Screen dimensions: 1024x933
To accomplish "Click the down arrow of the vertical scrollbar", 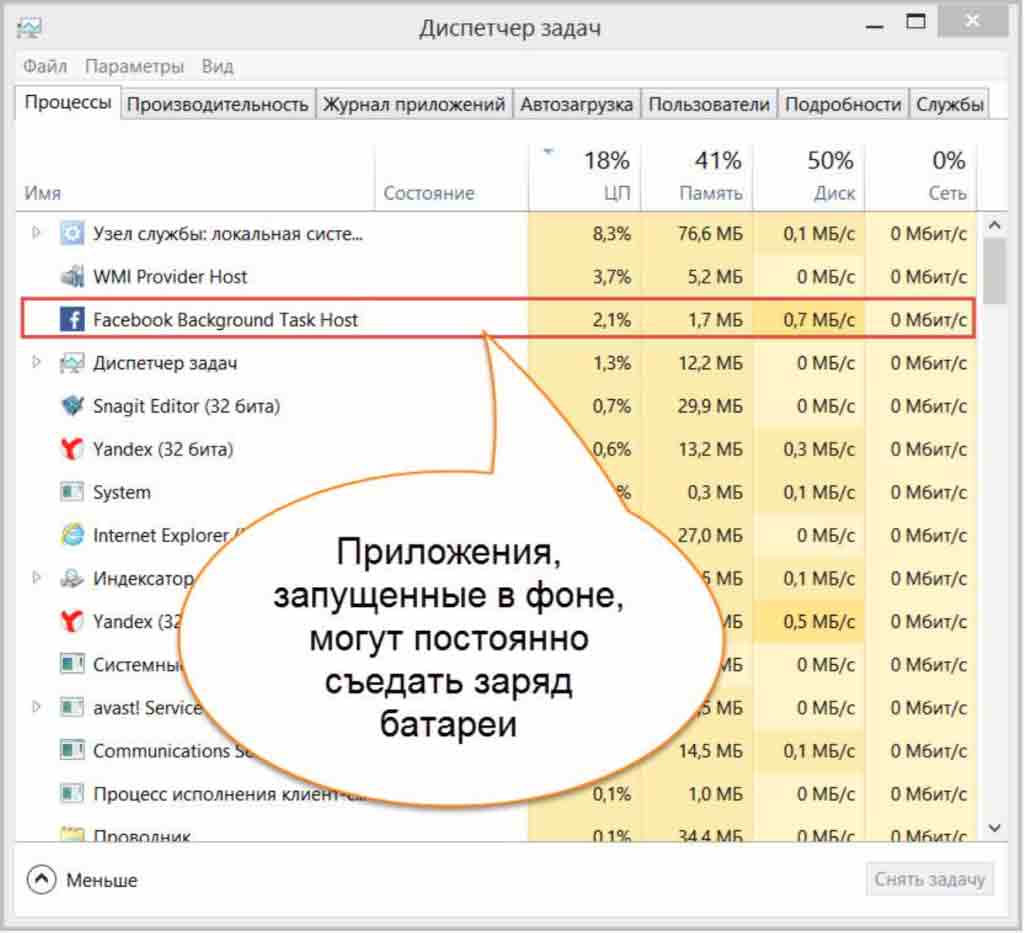I will (x=994, y=828).
